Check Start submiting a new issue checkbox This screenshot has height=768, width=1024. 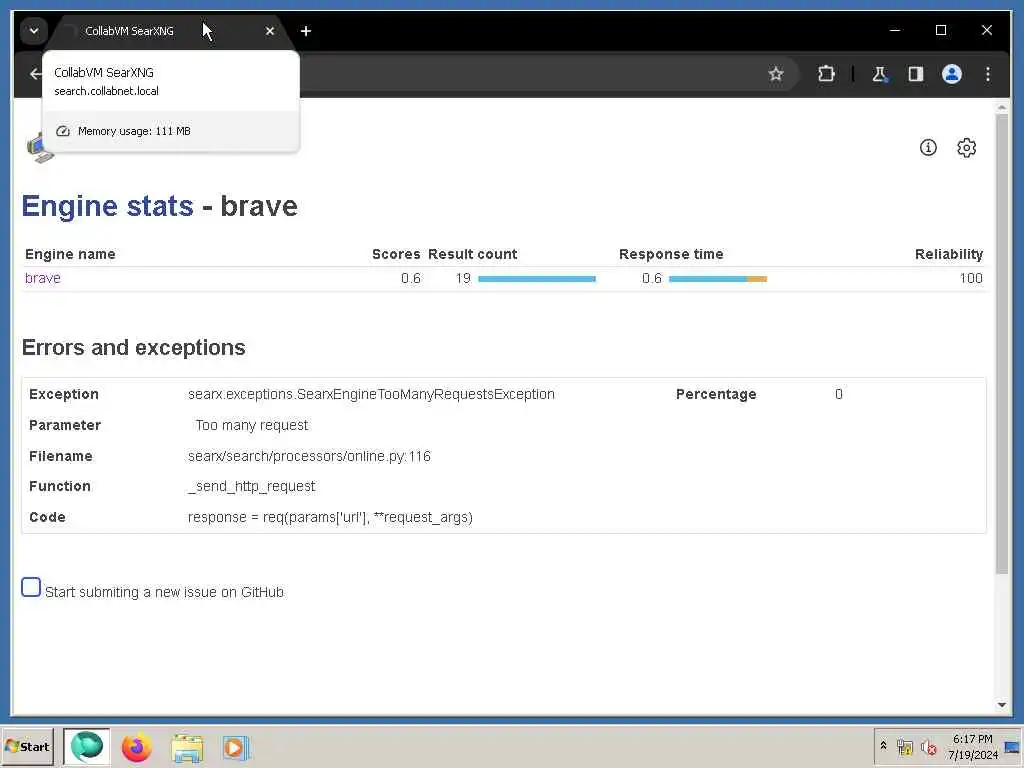(x=31, y=587)
